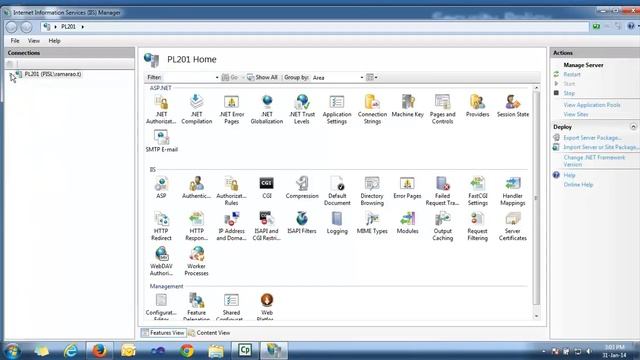Launch Firefox from the taskbar
Viewport: 640px width, 360px height.
[x=99, y=350]
